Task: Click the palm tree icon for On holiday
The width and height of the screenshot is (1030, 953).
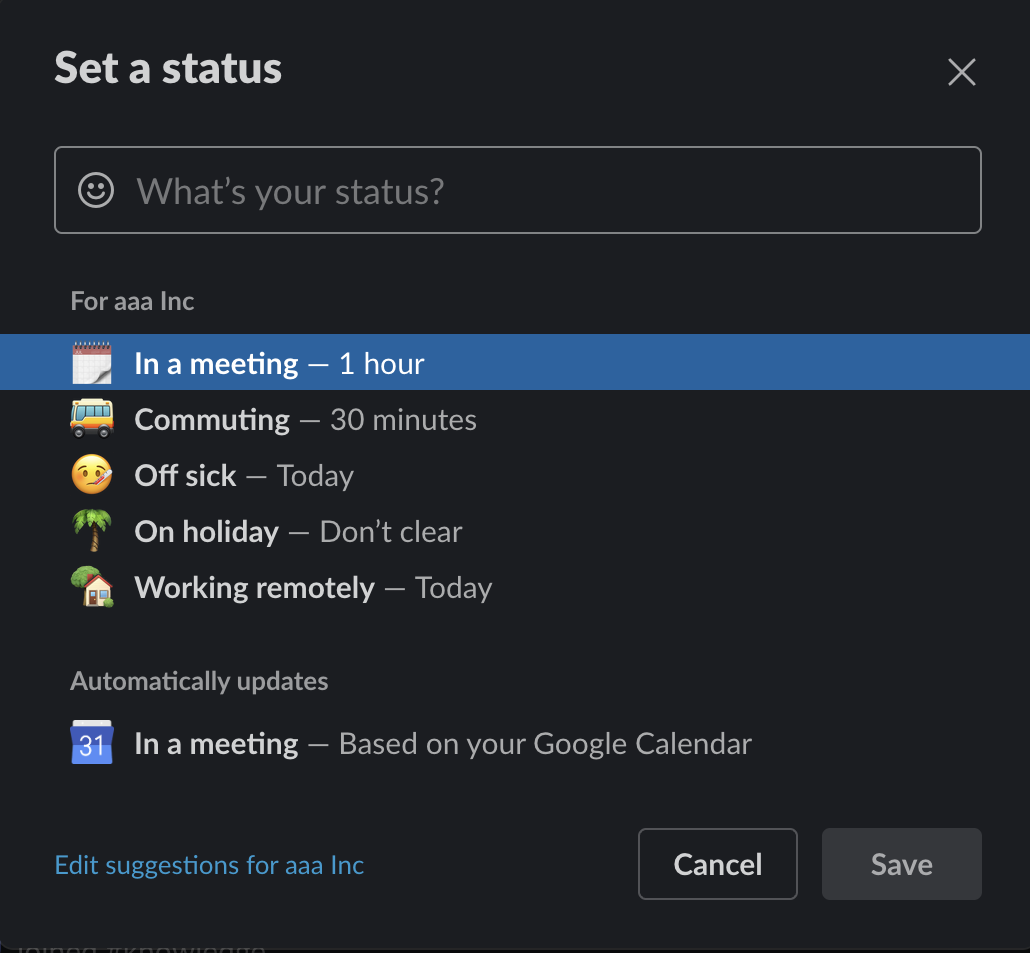Action: [92, 531]
